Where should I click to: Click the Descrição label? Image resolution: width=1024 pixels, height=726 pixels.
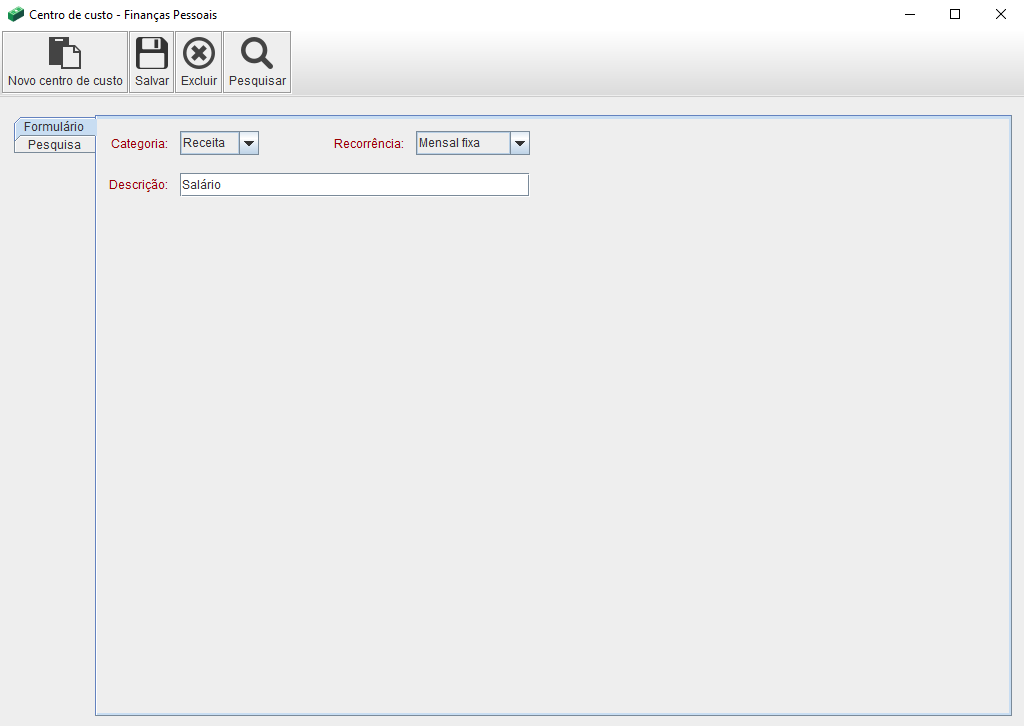138,185
